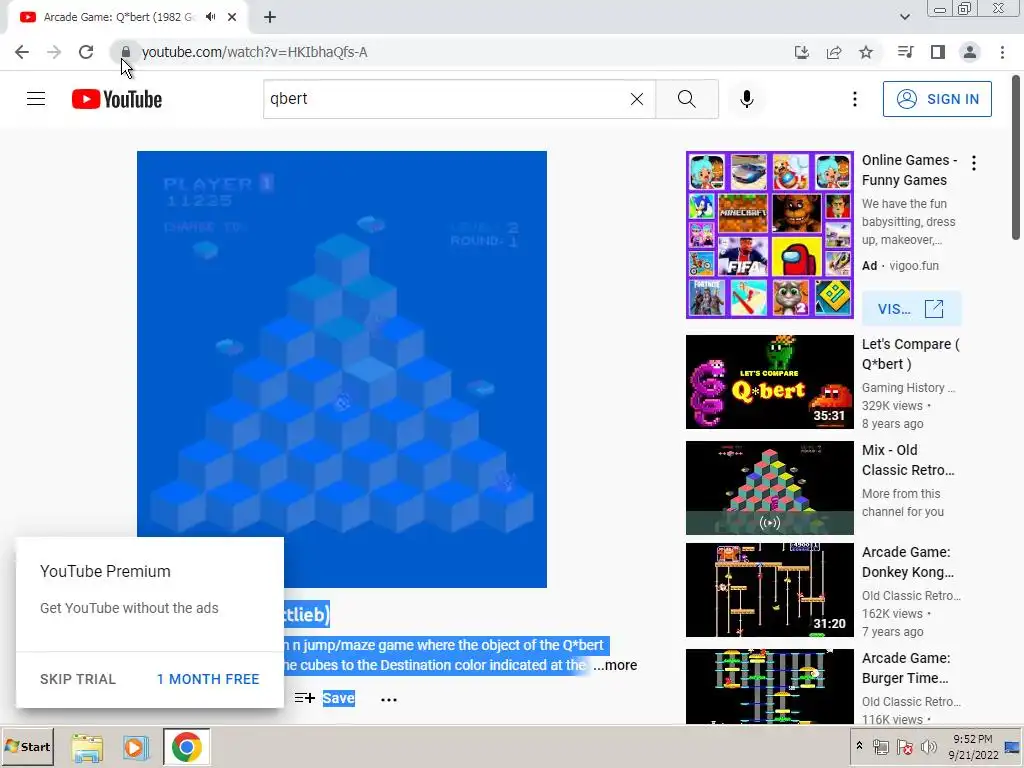Open Action Center flag tray icon
This screenshot has height=768, width=1024.
coord(904,746)
